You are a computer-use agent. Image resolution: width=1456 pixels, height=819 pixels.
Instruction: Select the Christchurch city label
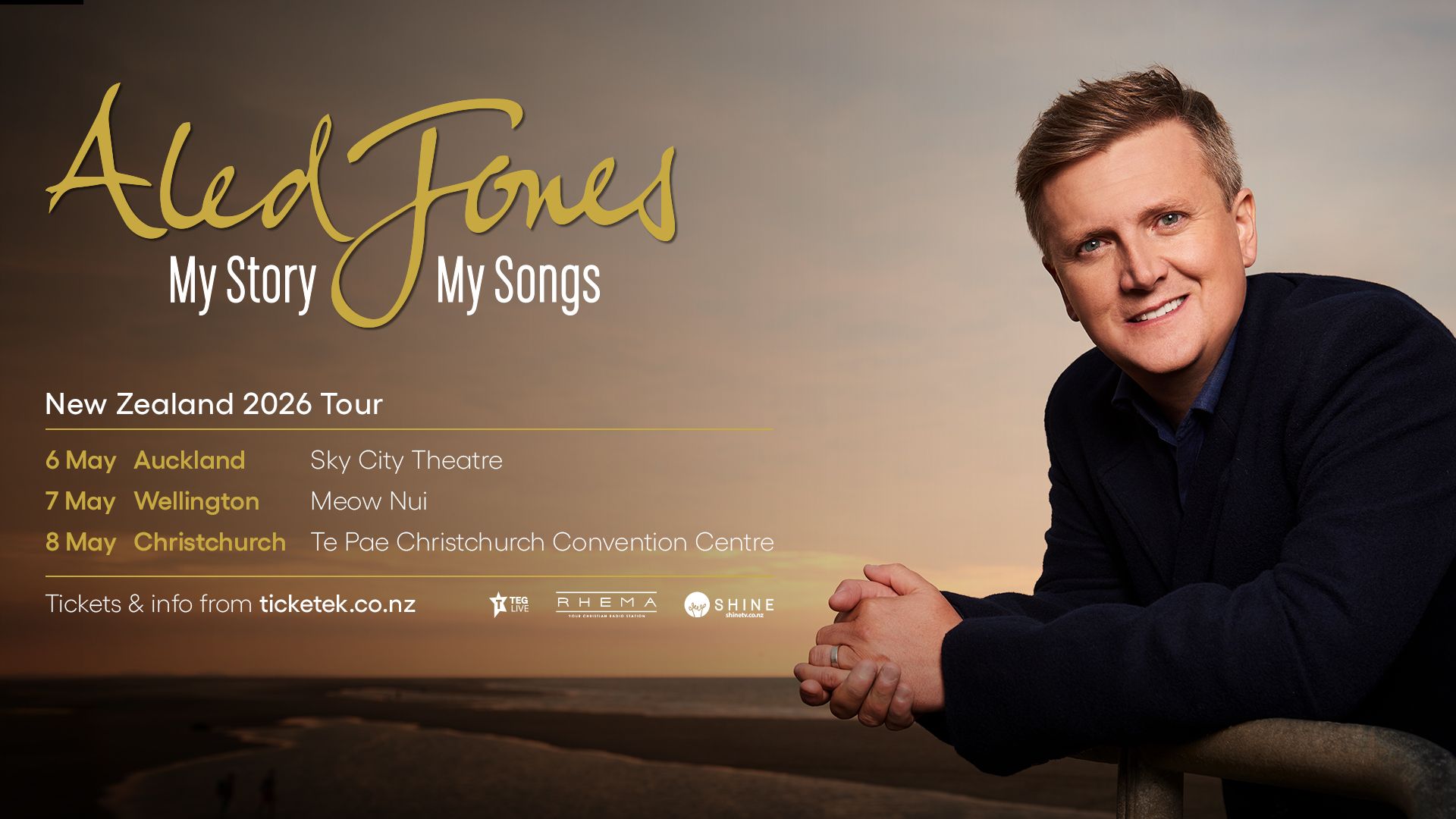click(210, 542)
